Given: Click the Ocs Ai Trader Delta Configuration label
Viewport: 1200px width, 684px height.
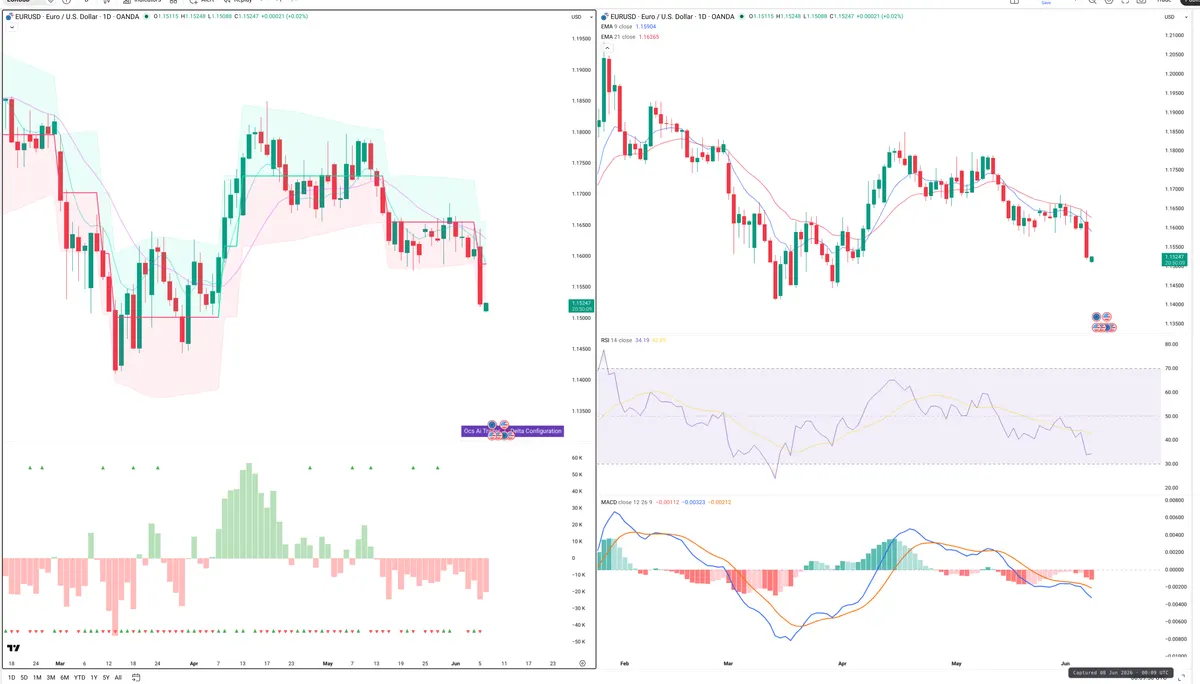Looking at the screenshot, I should coord(512,431).
